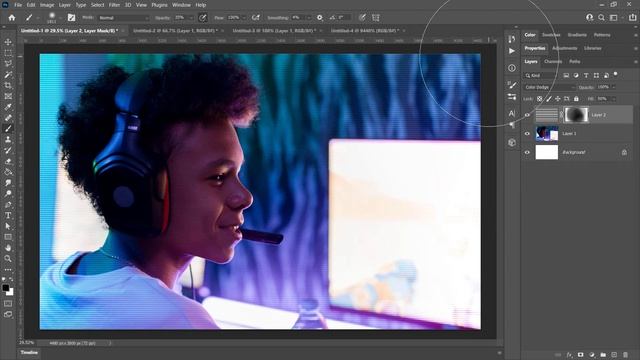Image resolution: width=640 pixels, height=360 pixels.
Task: Toggle visibility of Layer 2
Action: 527,115
